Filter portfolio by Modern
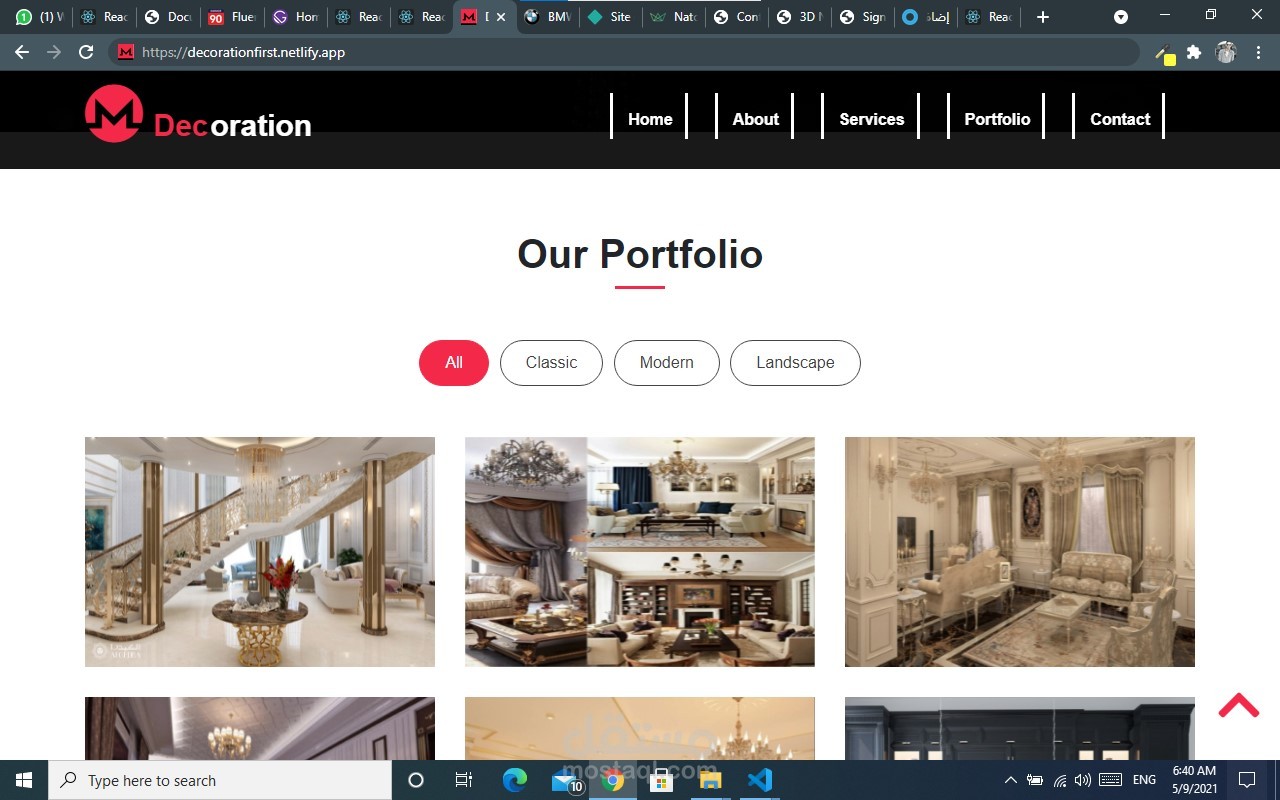The width and height of the screenshot is (1280, 800). (667, 362)
